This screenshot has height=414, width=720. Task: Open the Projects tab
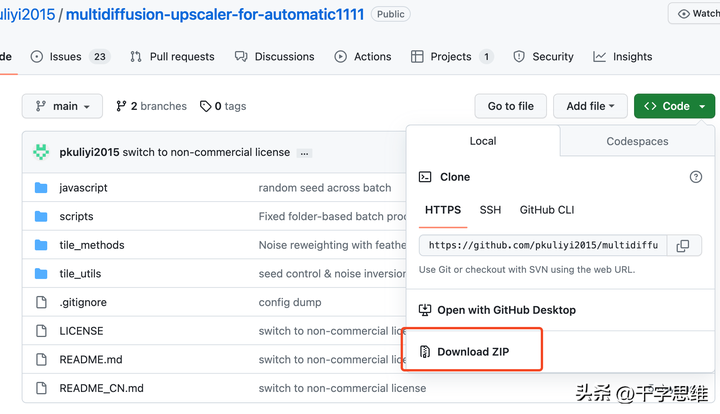click(452, 56)
